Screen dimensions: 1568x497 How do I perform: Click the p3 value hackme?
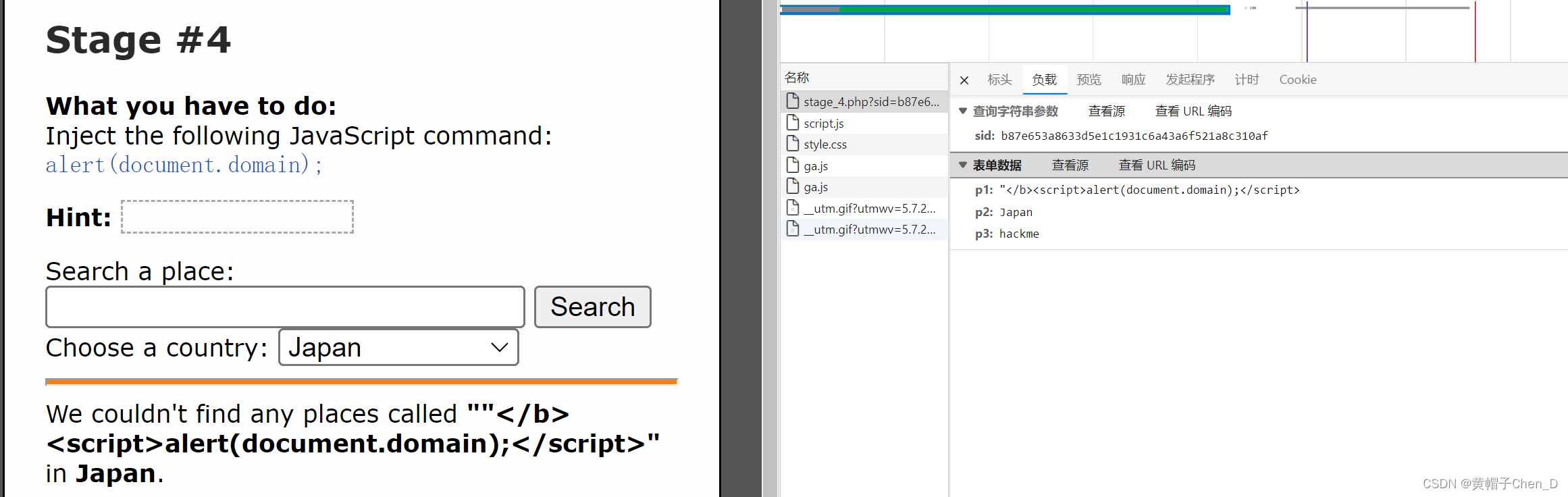pos(1019,234)
